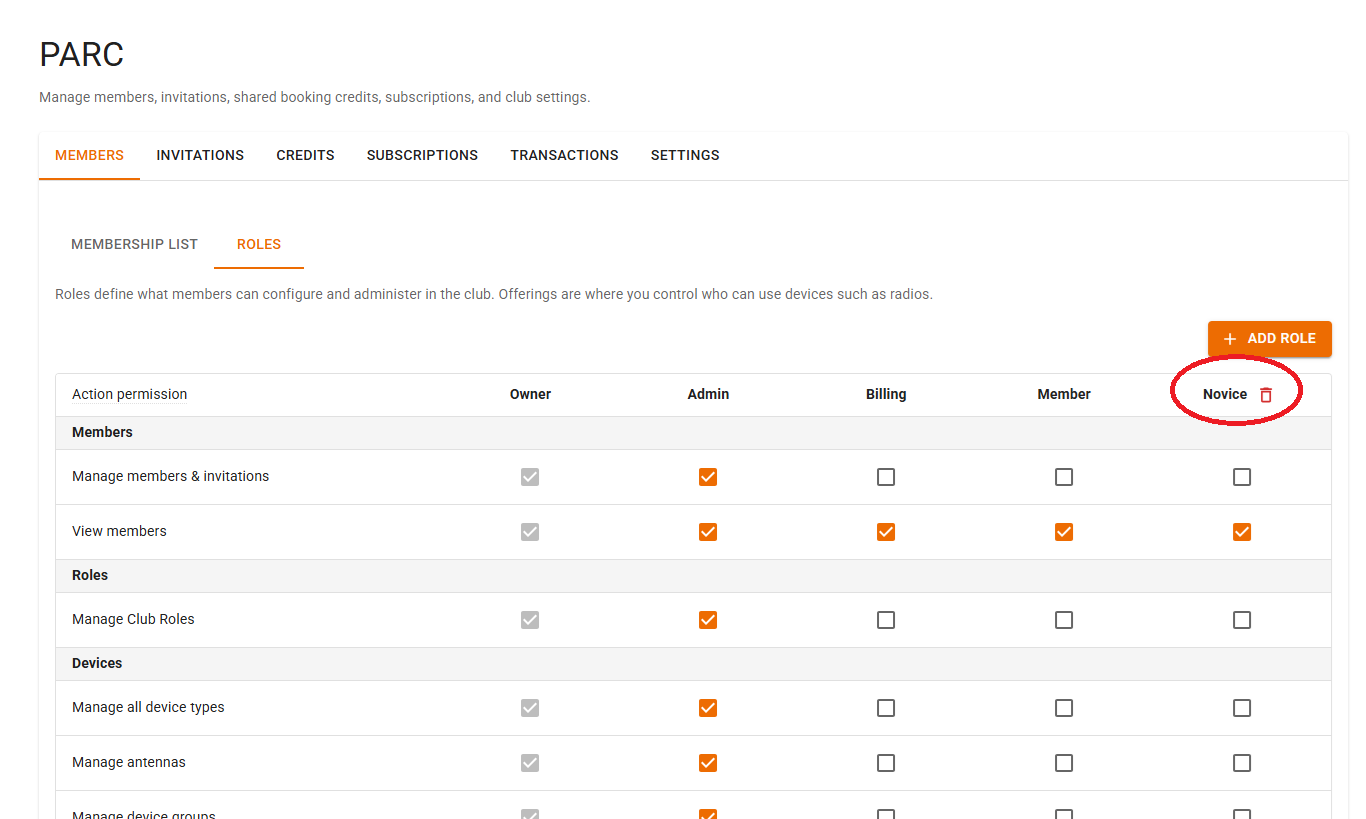The width and height of the screenshot is (1366, 819).
Task: Uncheck Admin for Manage members & invitations
Action: (x=708, y=477)
